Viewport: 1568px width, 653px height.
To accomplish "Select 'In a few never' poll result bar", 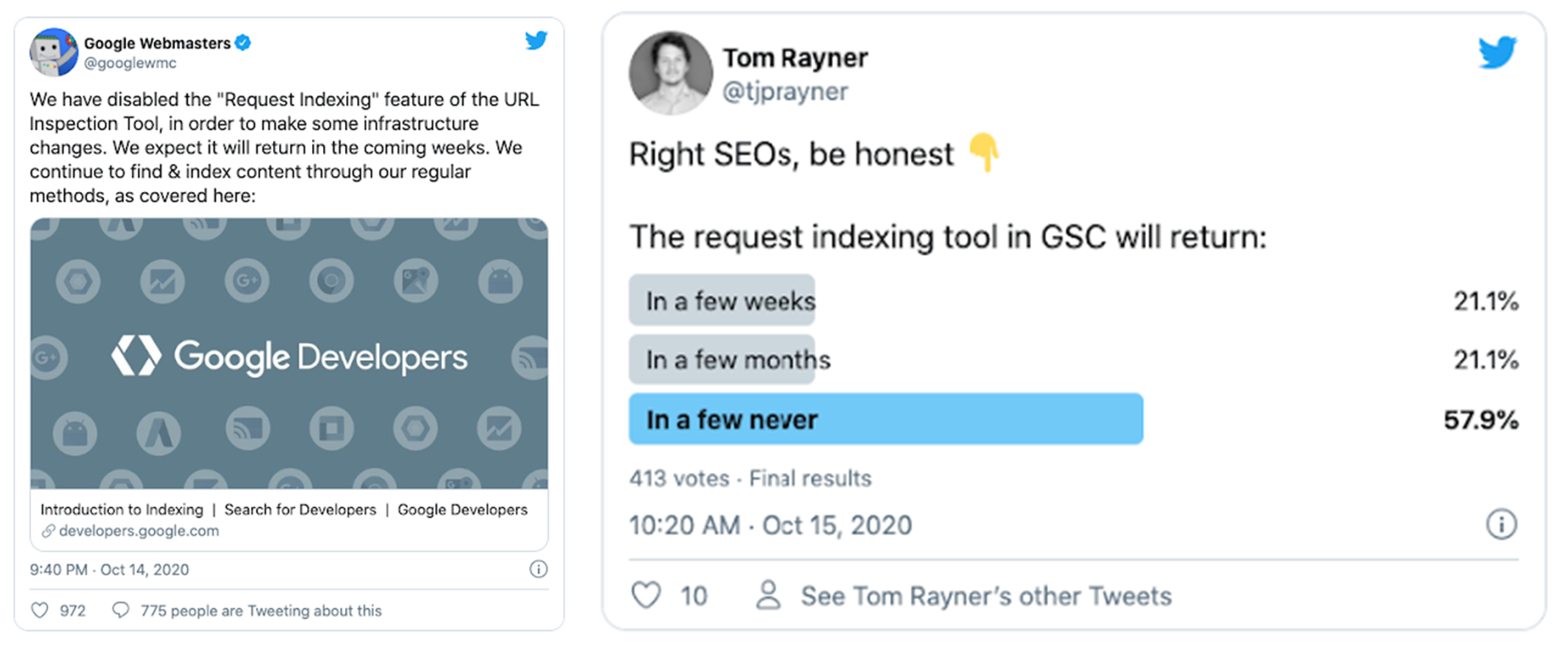I will (x=885, y=419).
